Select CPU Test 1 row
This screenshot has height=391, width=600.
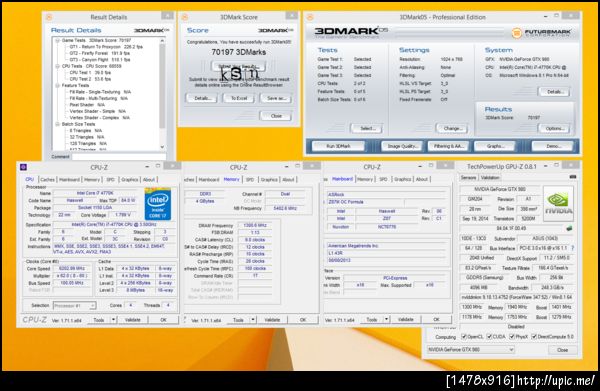[90, 72]
